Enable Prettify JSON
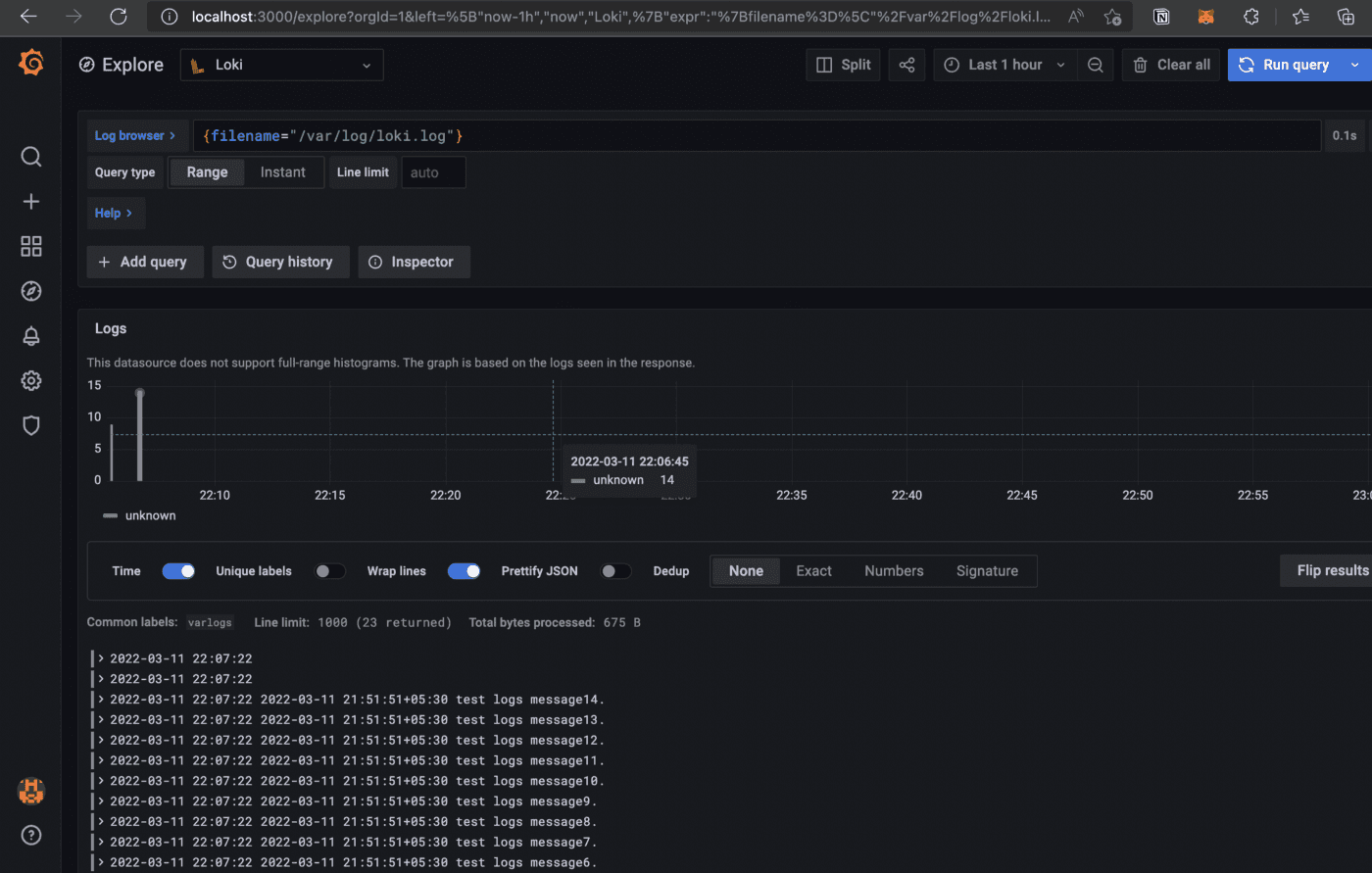This screenshot has height=873, width=1372. pos(616,570)
